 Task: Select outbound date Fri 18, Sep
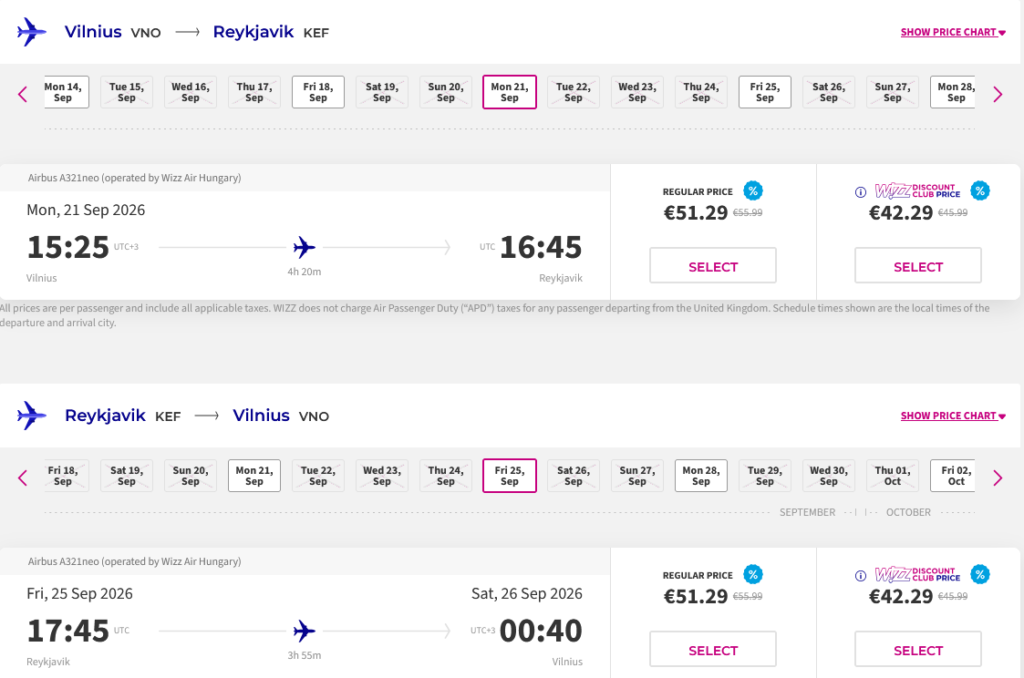[x=318, y=92]
